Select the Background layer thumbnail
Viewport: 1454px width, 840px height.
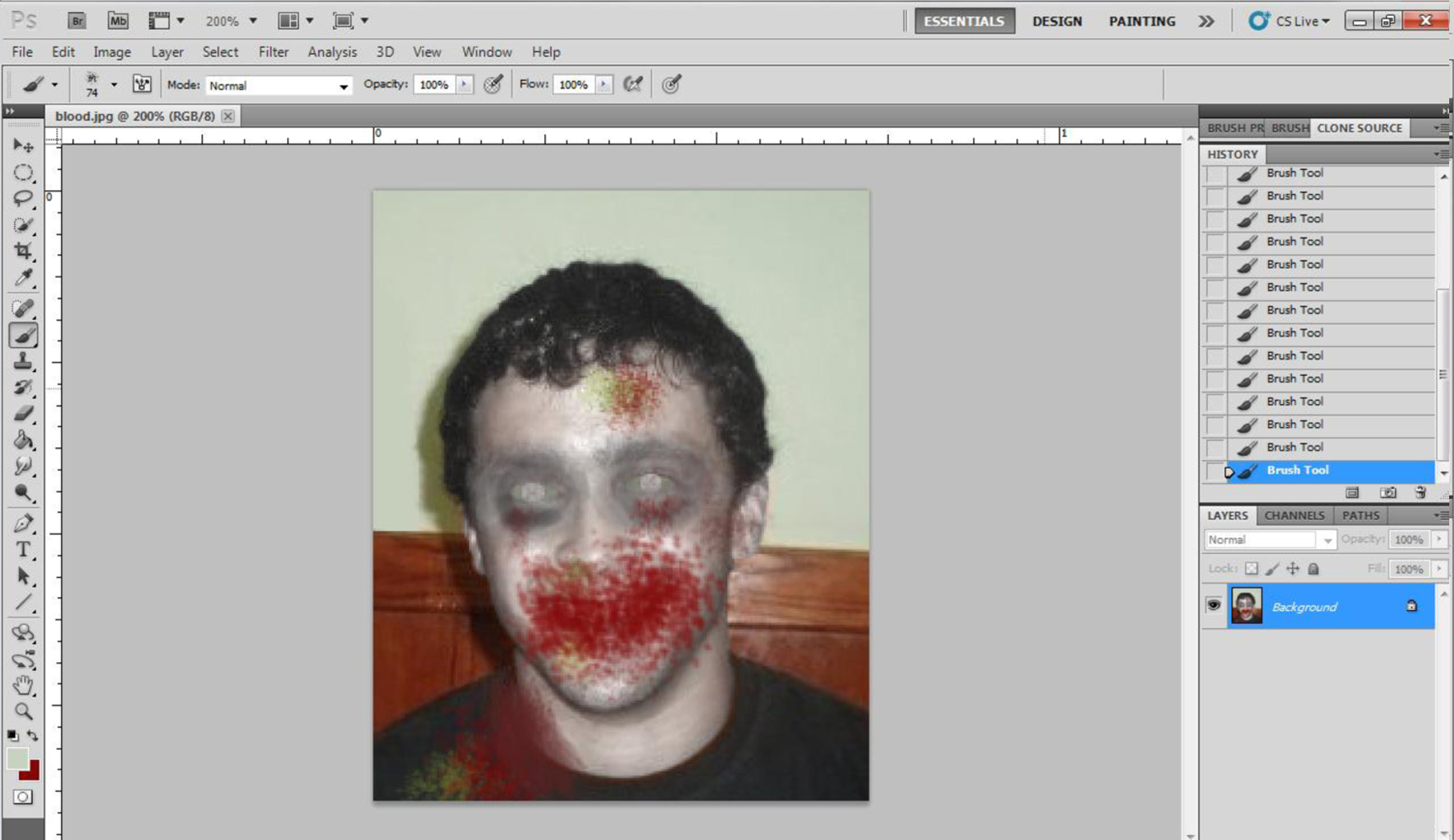1246,606
